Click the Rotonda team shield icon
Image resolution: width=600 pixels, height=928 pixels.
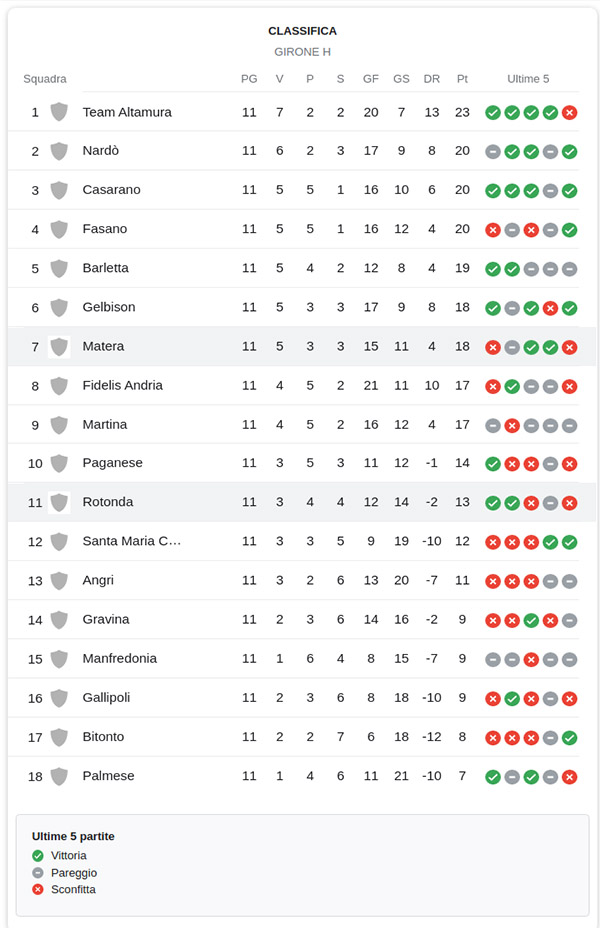point(59,502)
